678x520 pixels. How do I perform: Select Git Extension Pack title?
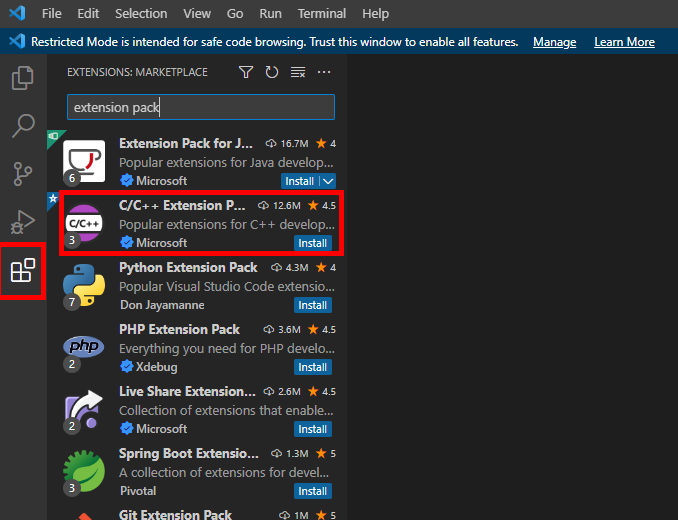coord(175,514)
